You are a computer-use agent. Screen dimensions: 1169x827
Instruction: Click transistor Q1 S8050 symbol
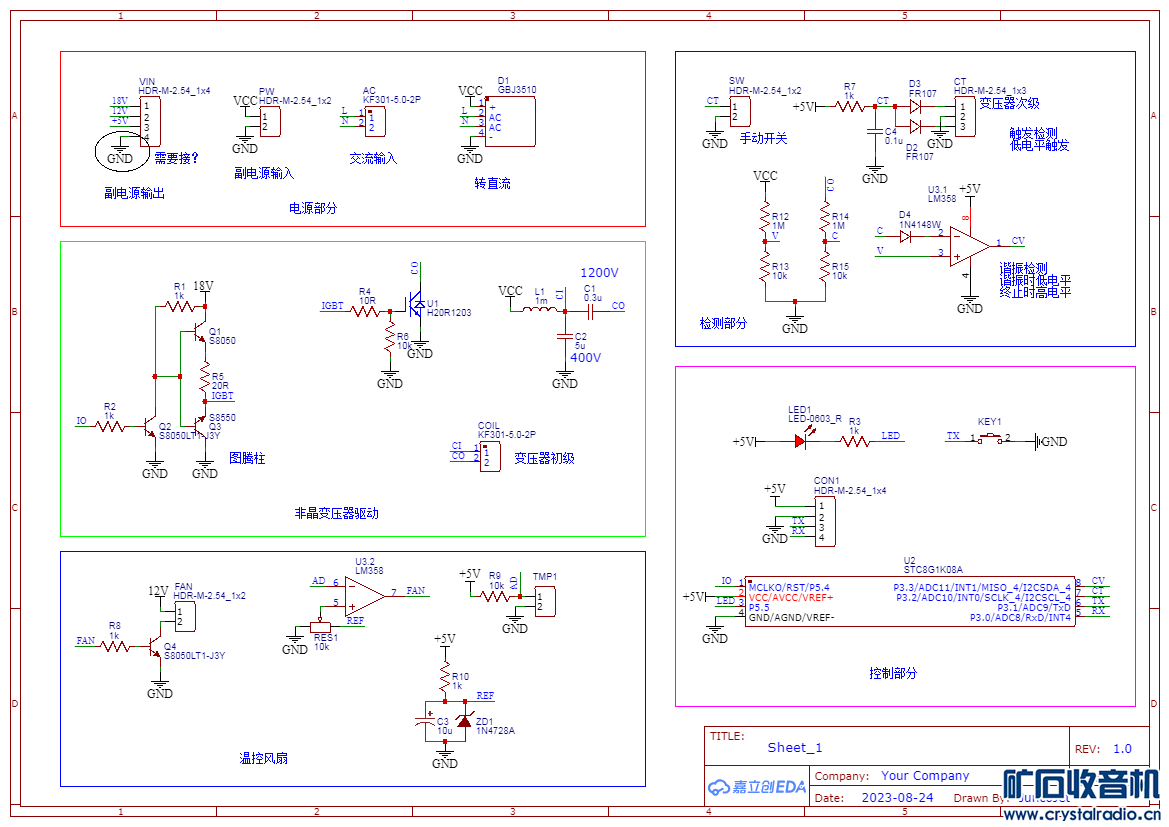[x=199, y=332]
